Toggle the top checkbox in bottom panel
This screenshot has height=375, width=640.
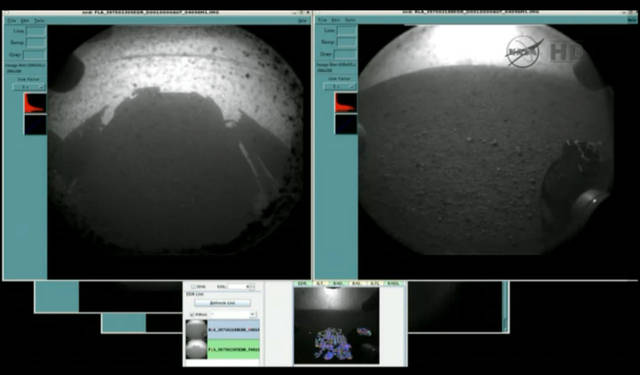(x=194, y=286)
